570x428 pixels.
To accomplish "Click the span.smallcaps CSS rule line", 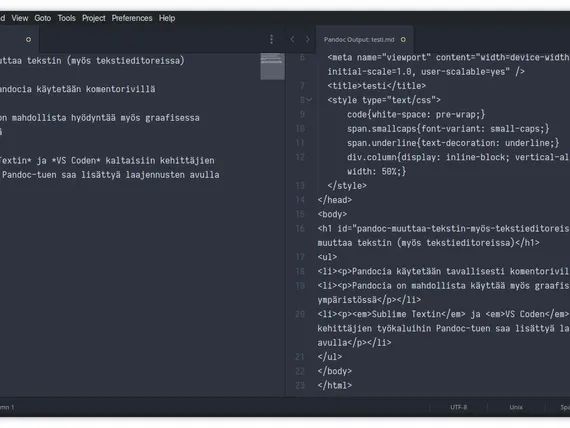I will pyautogui.click(x=448, y=129).
